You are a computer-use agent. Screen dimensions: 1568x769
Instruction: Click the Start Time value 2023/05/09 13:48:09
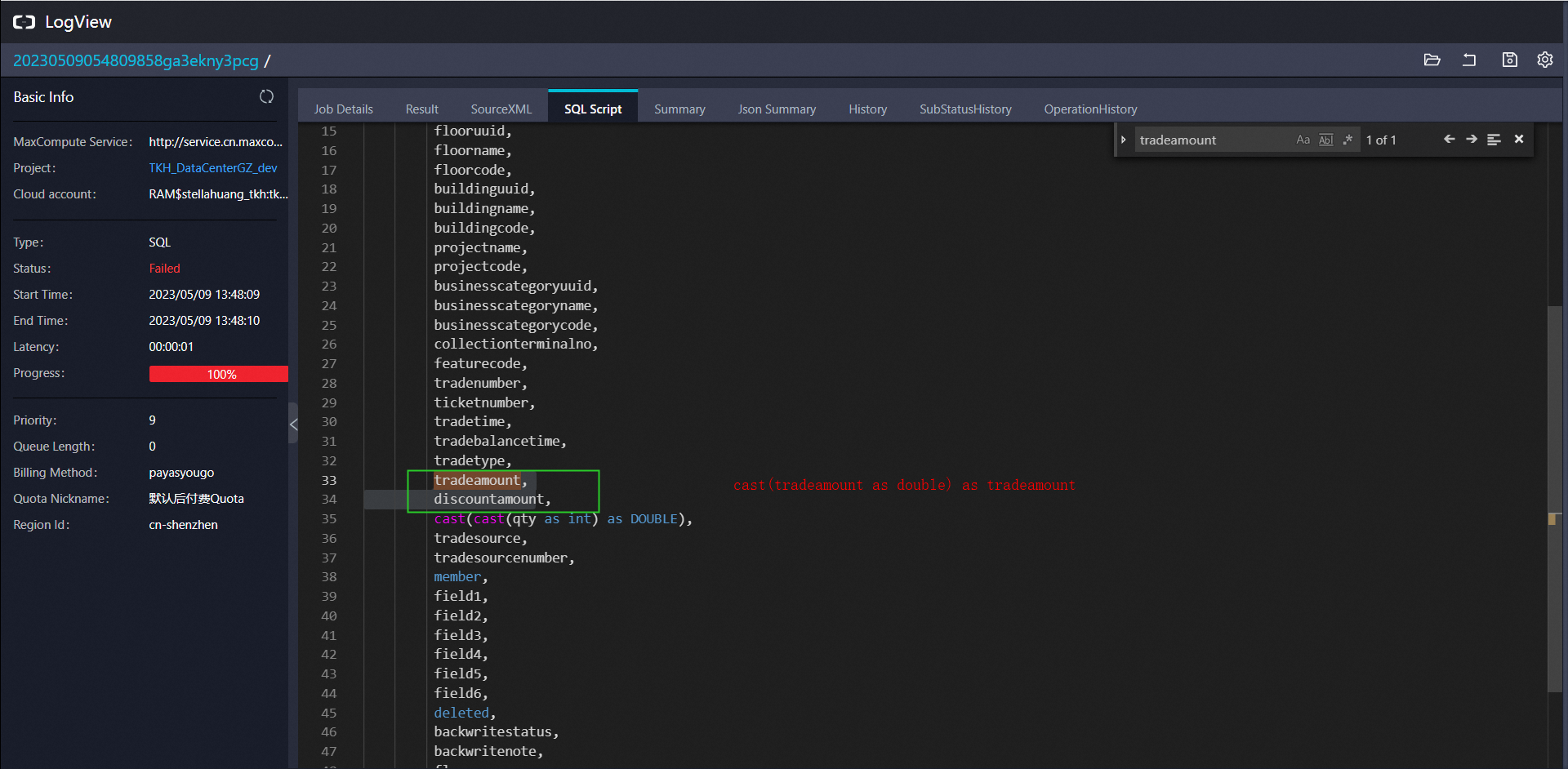tap(204, 295)
